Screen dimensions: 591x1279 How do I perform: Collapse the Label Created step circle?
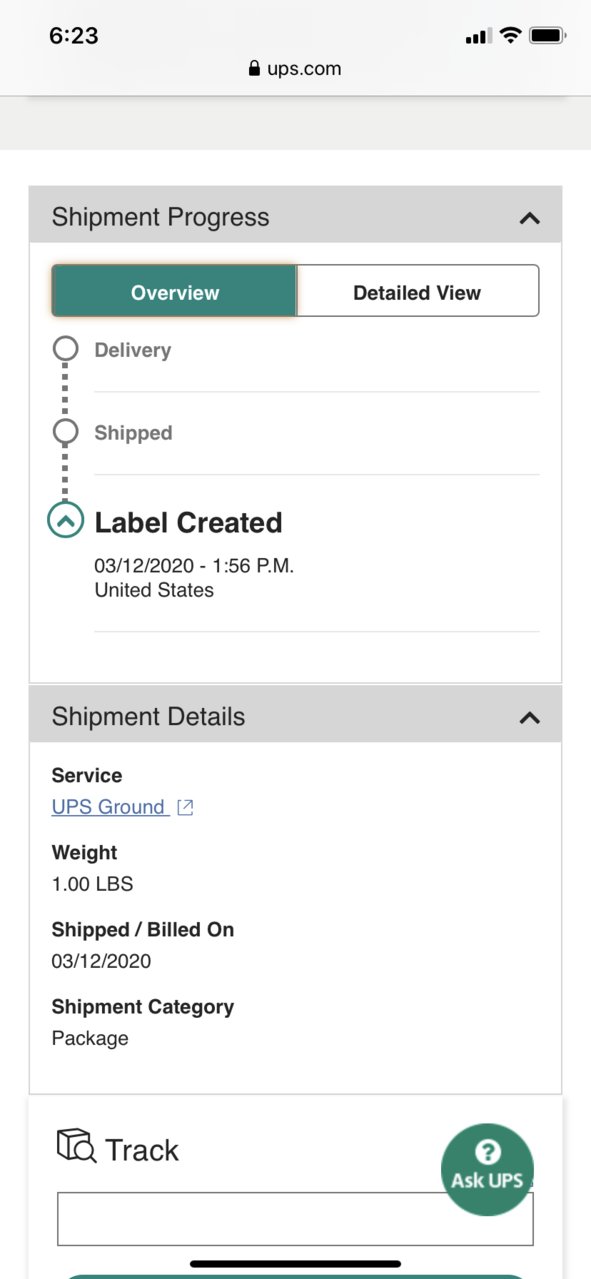66,520
